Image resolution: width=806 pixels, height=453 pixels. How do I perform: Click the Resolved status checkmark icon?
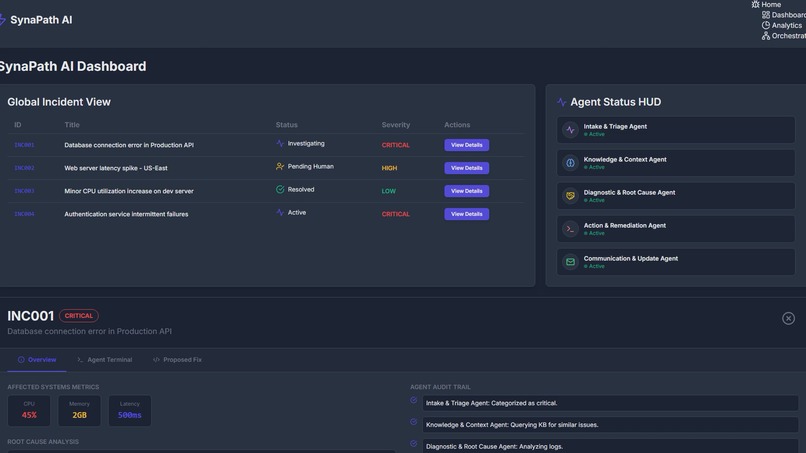point(280,189)
